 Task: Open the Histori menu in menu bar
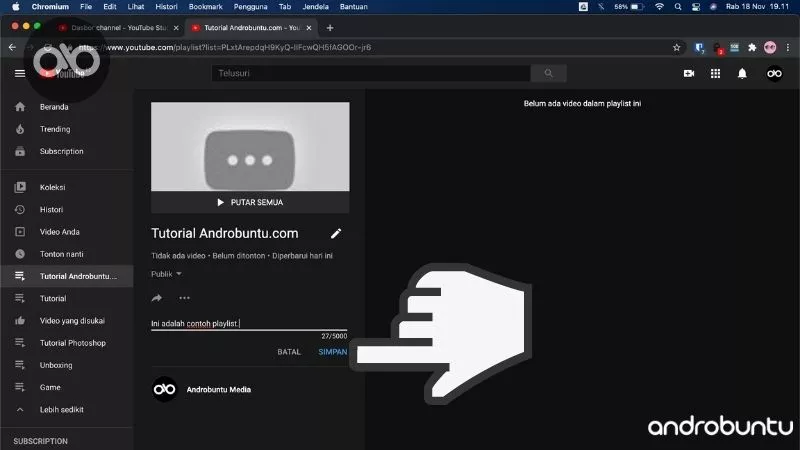coord(166,7)
